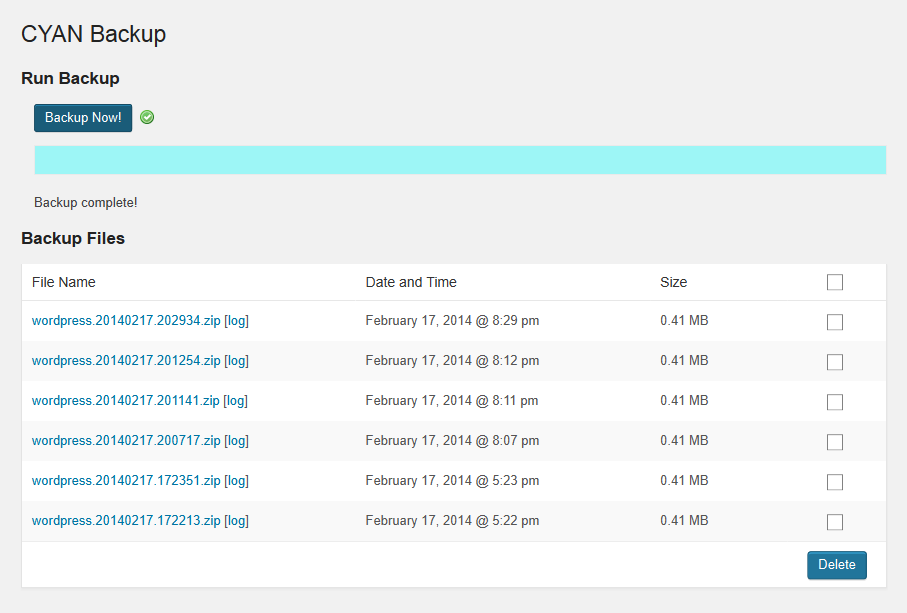907x613 pixels.
Task: View [log] for wordpress.20140217.202934.zip
Action: [237, 320]
